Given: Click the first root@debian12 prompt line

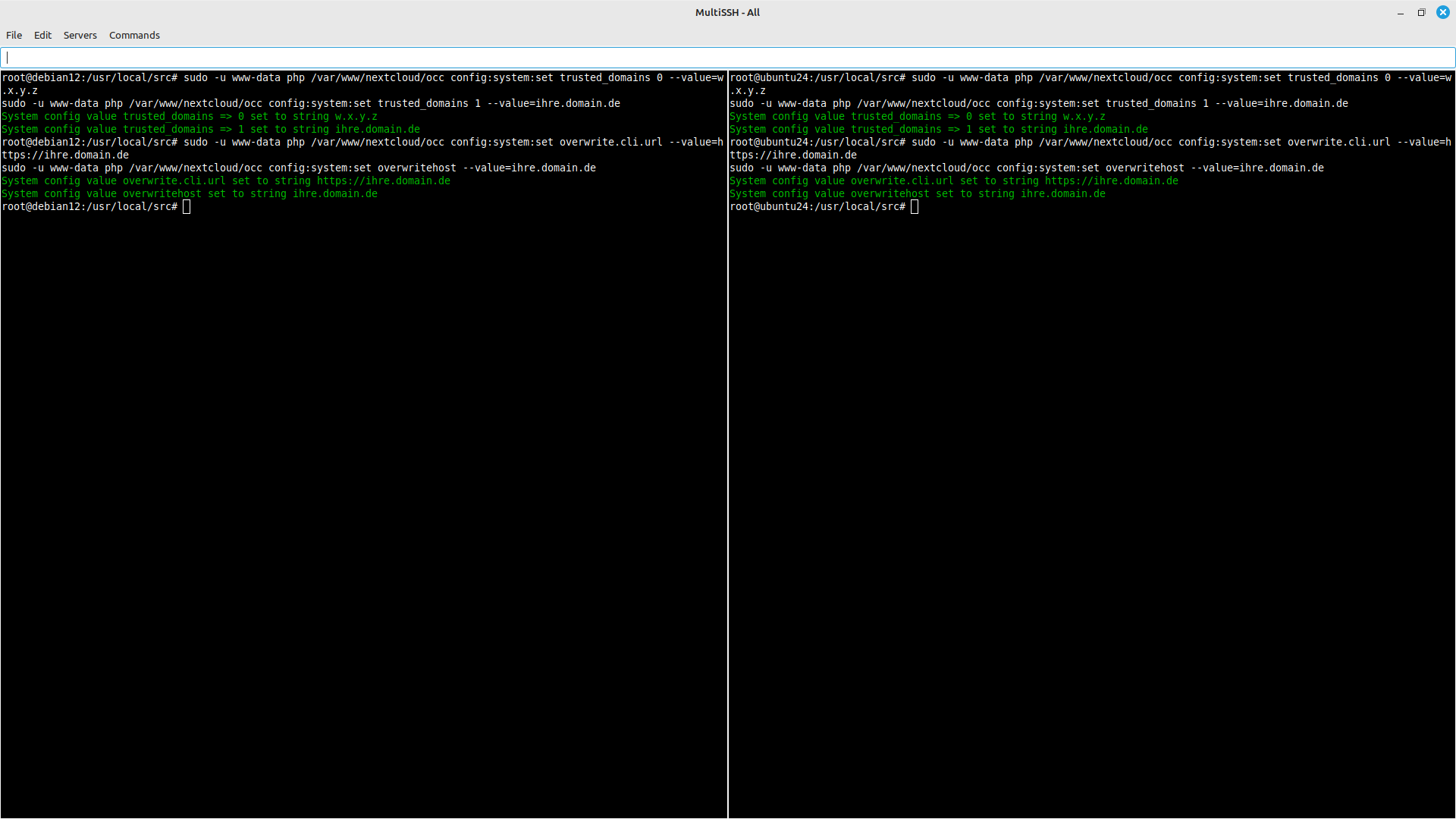Looking at the screenshot, I should pos(362,77).
